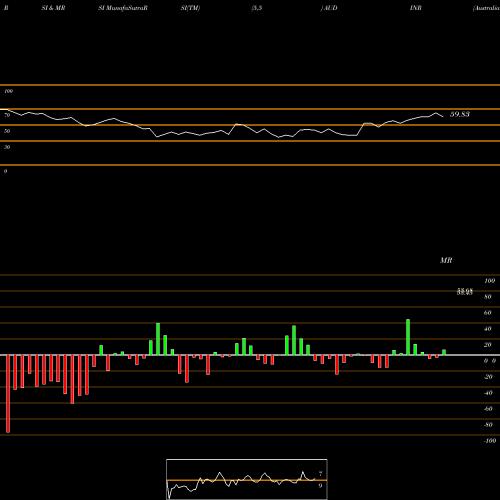Click the overlapping 58.98 value in MR panel
500x500 pixels.
tap(465, 292)
